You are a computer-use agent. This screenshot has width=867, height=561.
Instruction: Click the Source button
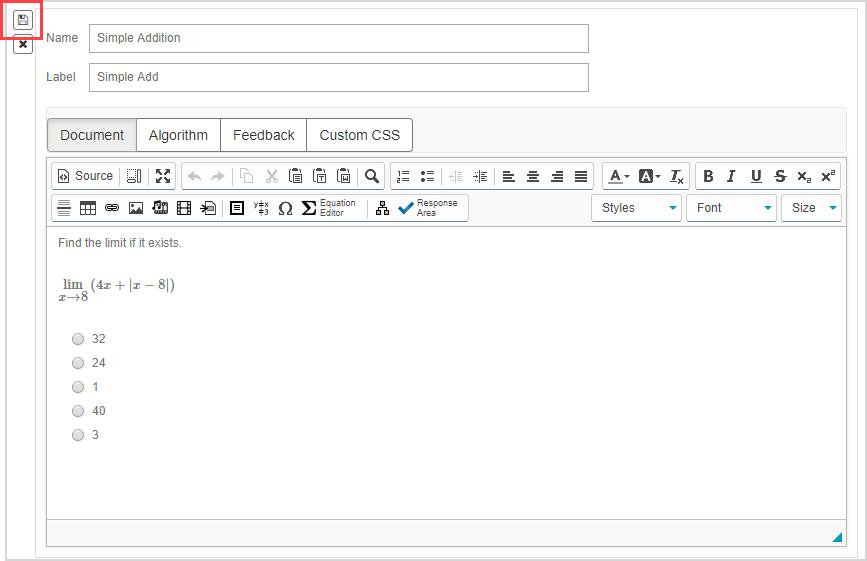(85, 176)
